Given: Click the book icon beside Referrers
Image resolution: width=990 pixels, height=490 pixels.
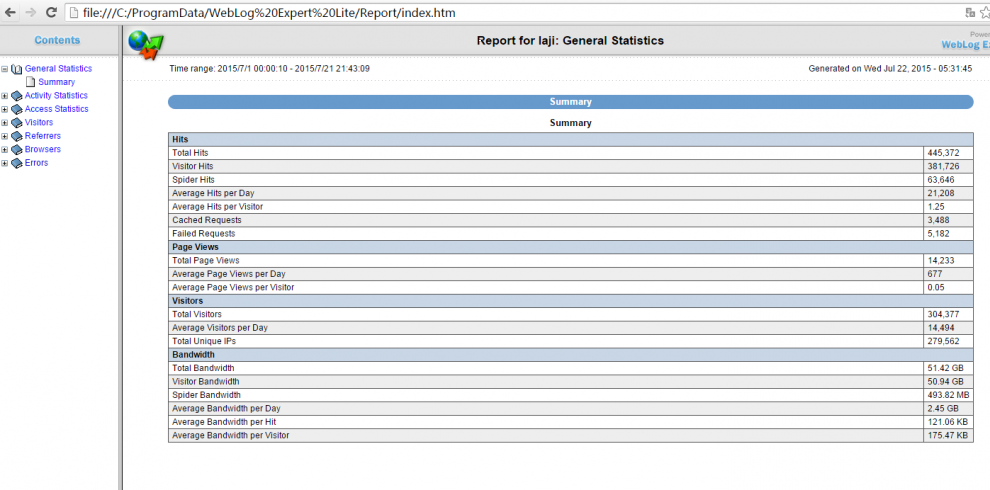Looking at the screenshot, I should click(16, 136).
